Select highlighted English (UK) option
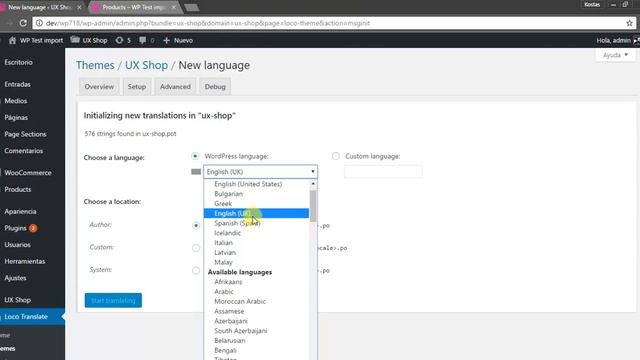The image size is (640, 360). click(256, 213)
